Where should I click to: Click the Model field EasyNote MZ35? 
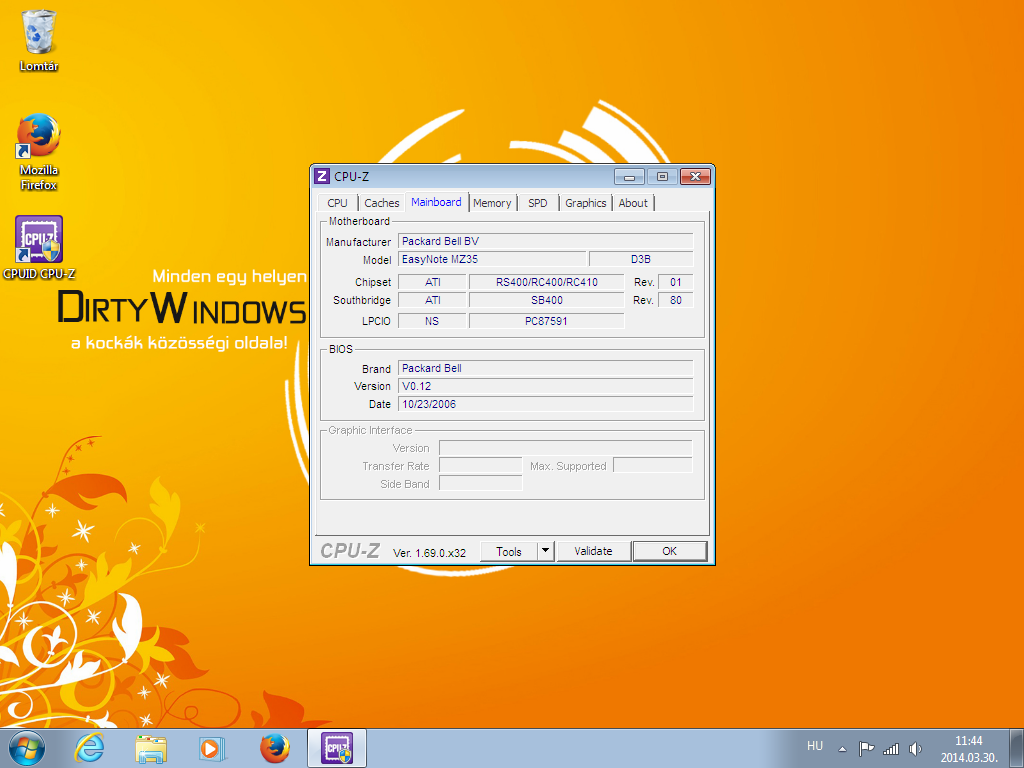[492, 259]
